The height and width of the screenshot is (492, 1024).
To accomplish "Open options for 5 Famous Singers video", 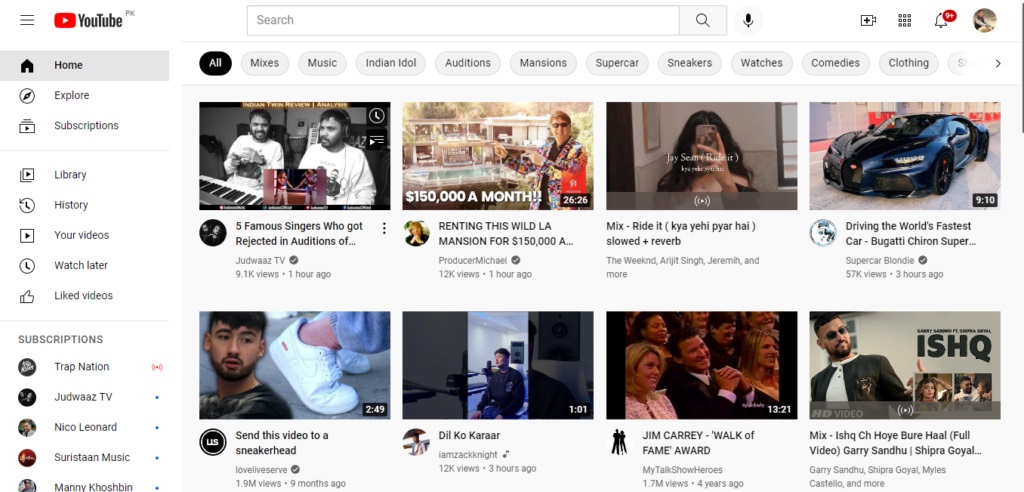I will [384, 228].
